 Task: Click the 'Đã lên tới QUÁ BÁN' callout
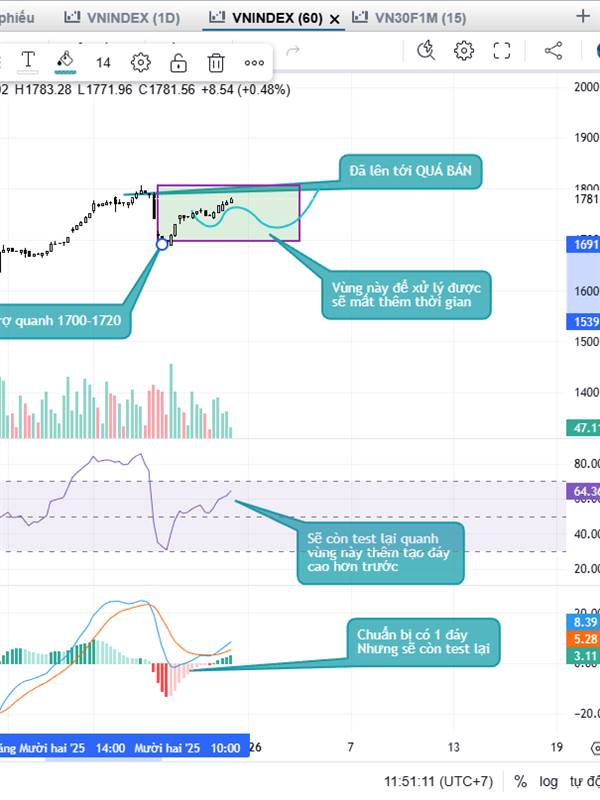tap(410, 172)
